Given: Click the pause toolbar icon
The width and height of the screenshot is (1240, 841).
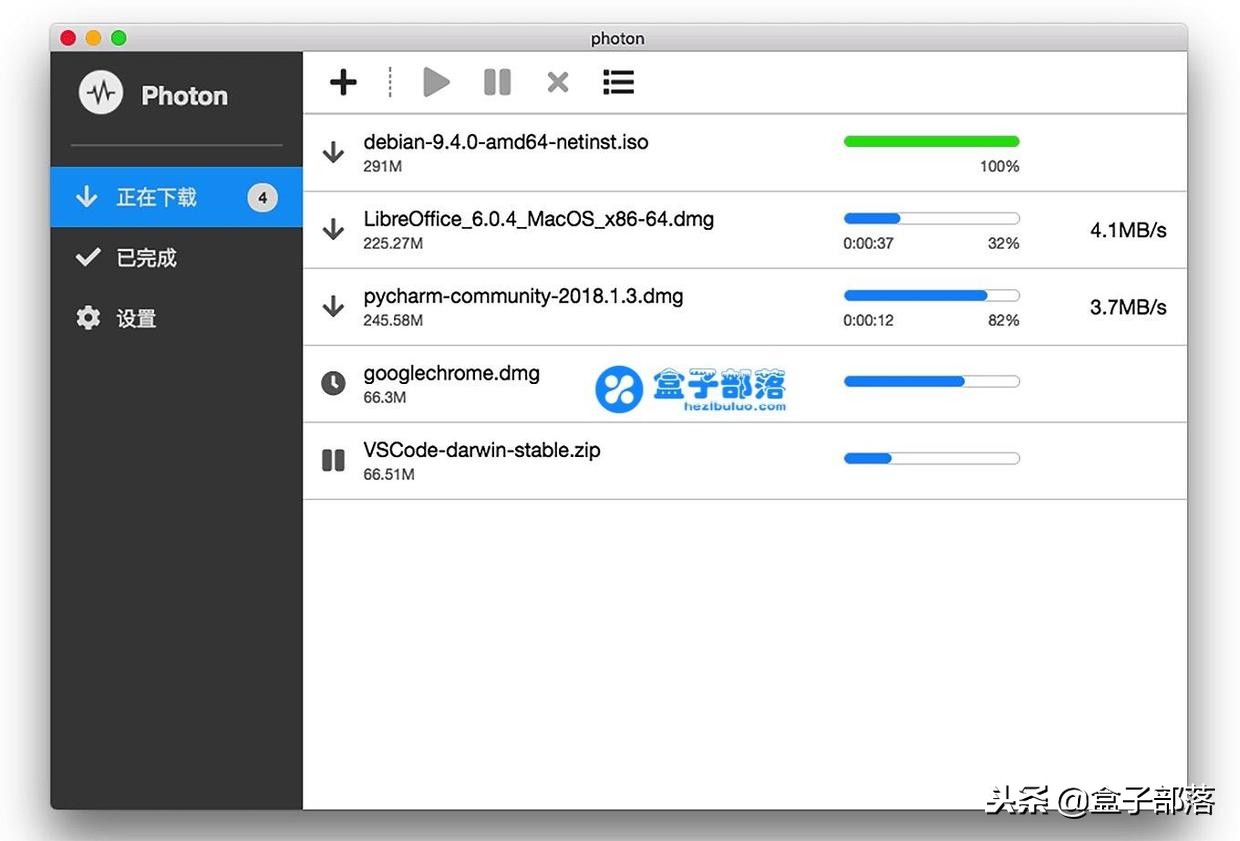Looking at the screenshot, I should 497,82.
